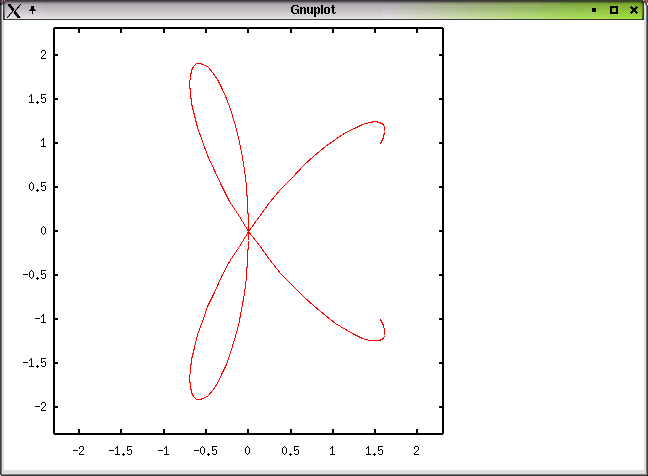Click the lower-right curled tip of the curve
The width and height of the screenshot is (648, 476).
pyautogui.click(x=381, y=321)
